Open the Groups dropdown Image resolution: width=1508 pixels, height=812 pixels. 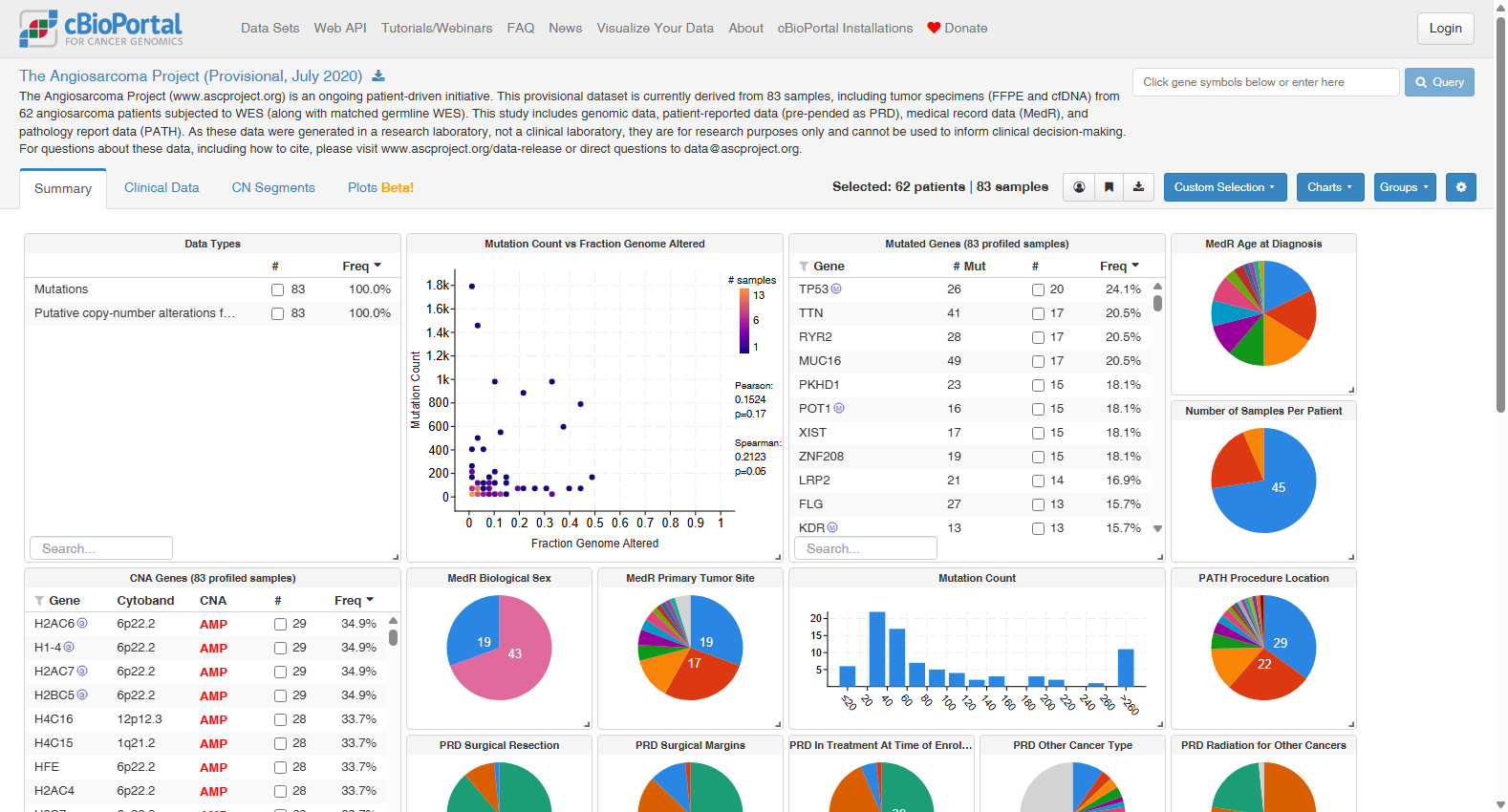(x=1404, y=187)
